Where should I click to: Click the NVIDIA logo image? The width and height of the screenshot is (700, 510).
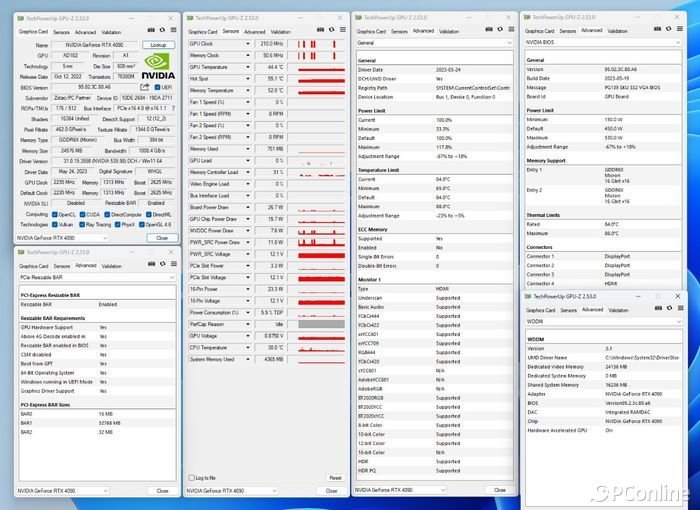158,67
